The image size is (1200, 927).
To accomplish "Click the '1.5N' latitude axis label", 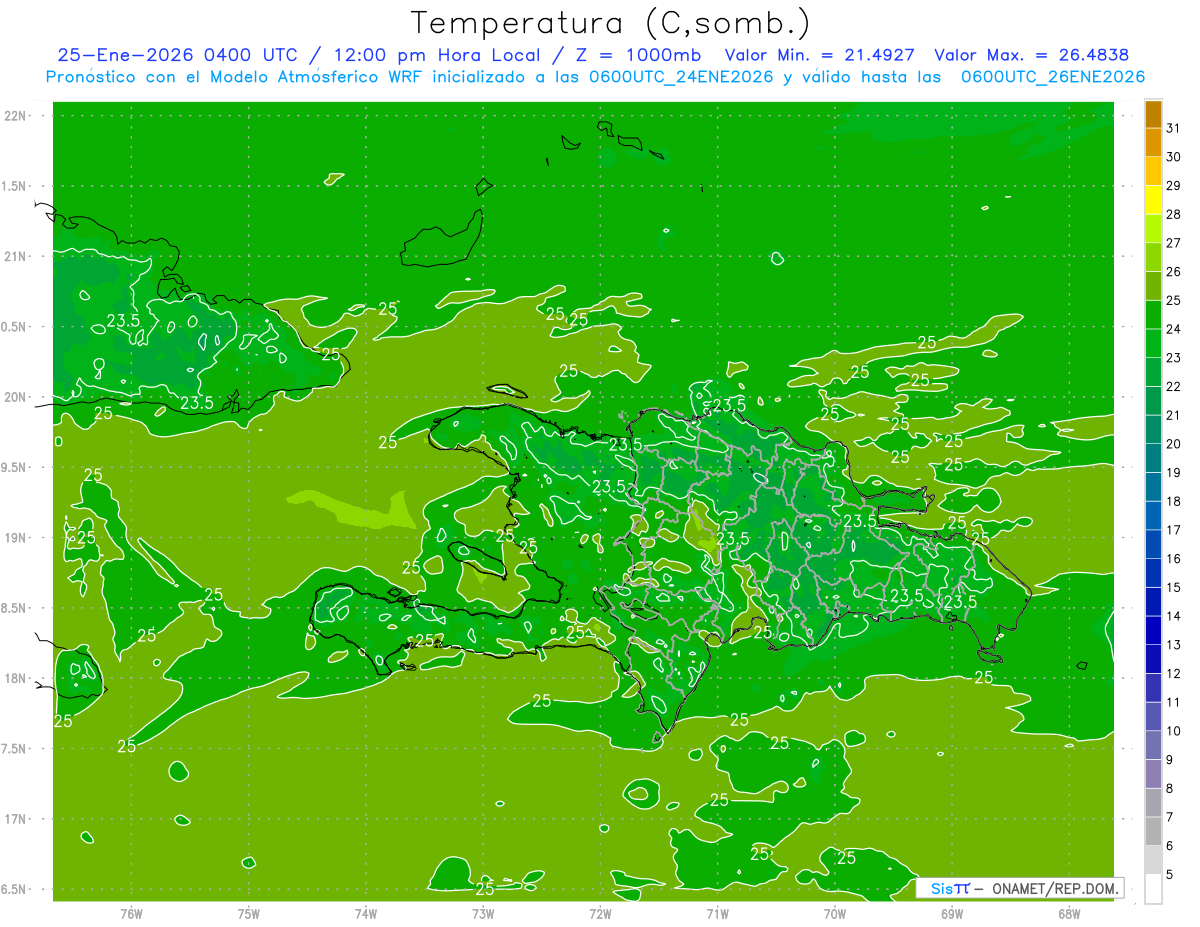I will pos(15,186).
